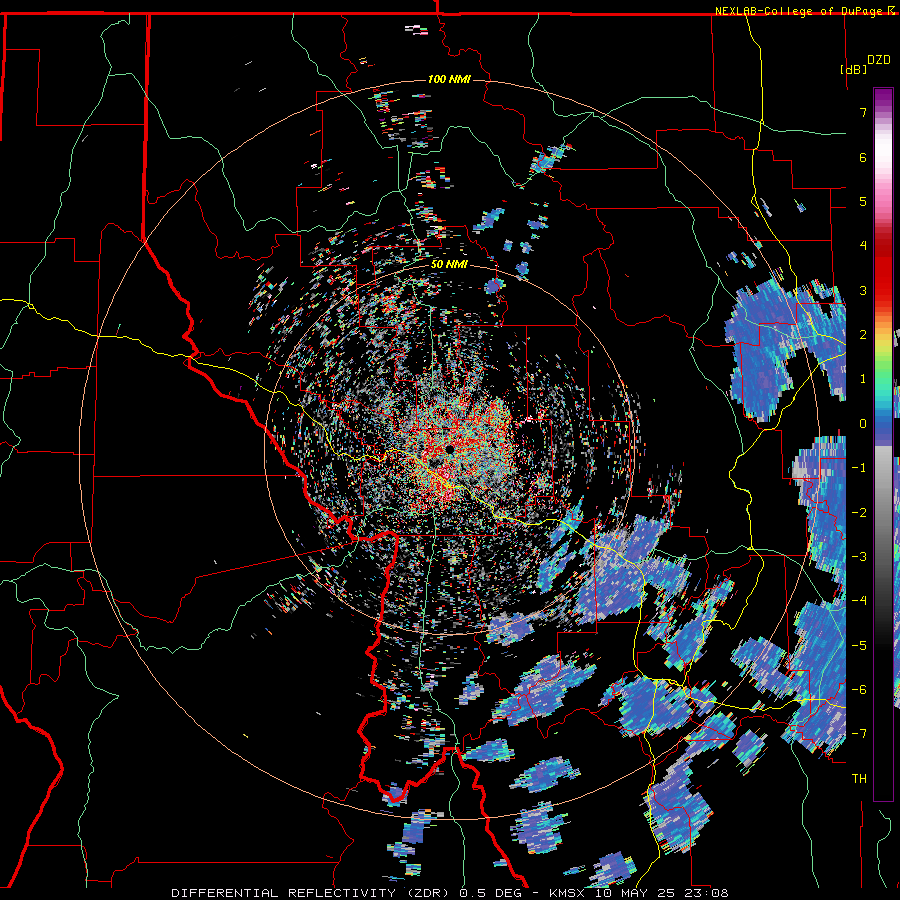Click legend value -3
This screenshot has height=900, width=900.
(x=859, y=557)
